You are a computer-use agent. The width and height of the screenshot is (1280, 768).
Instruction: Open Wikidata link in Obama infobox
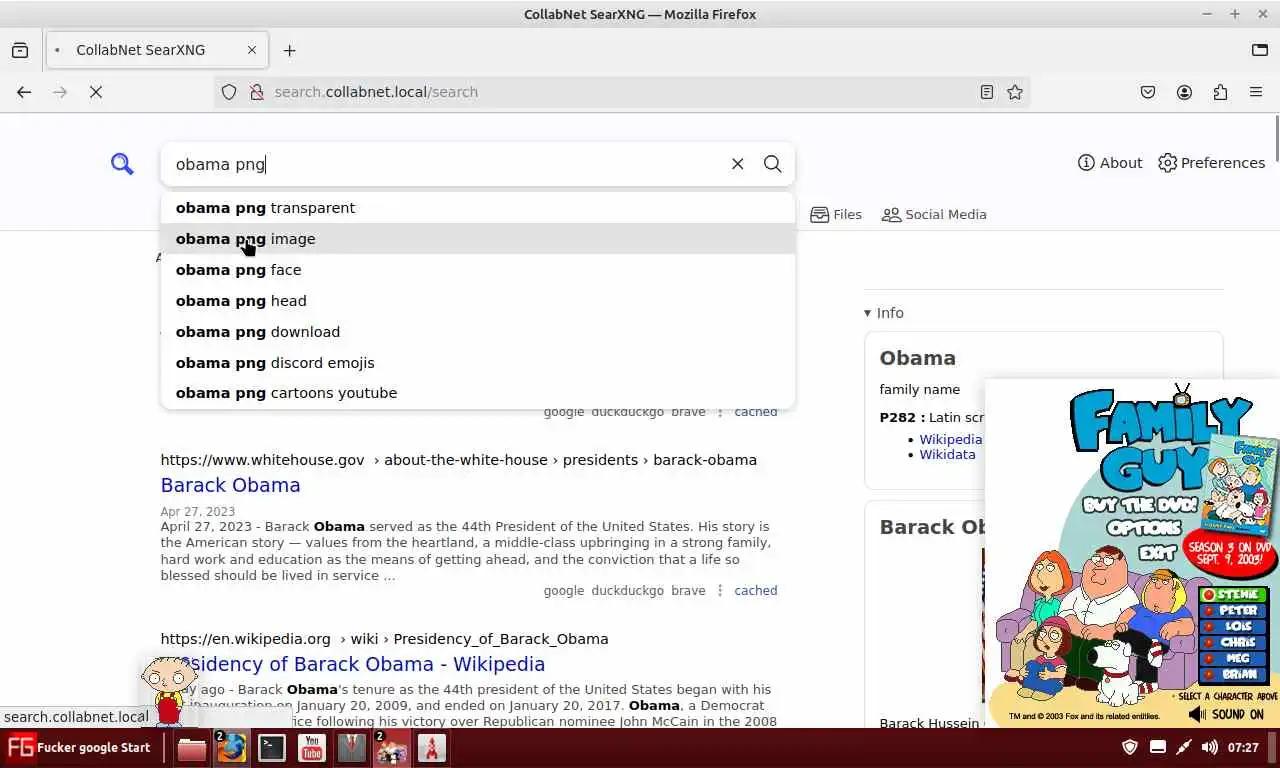(x=947, y=454)
